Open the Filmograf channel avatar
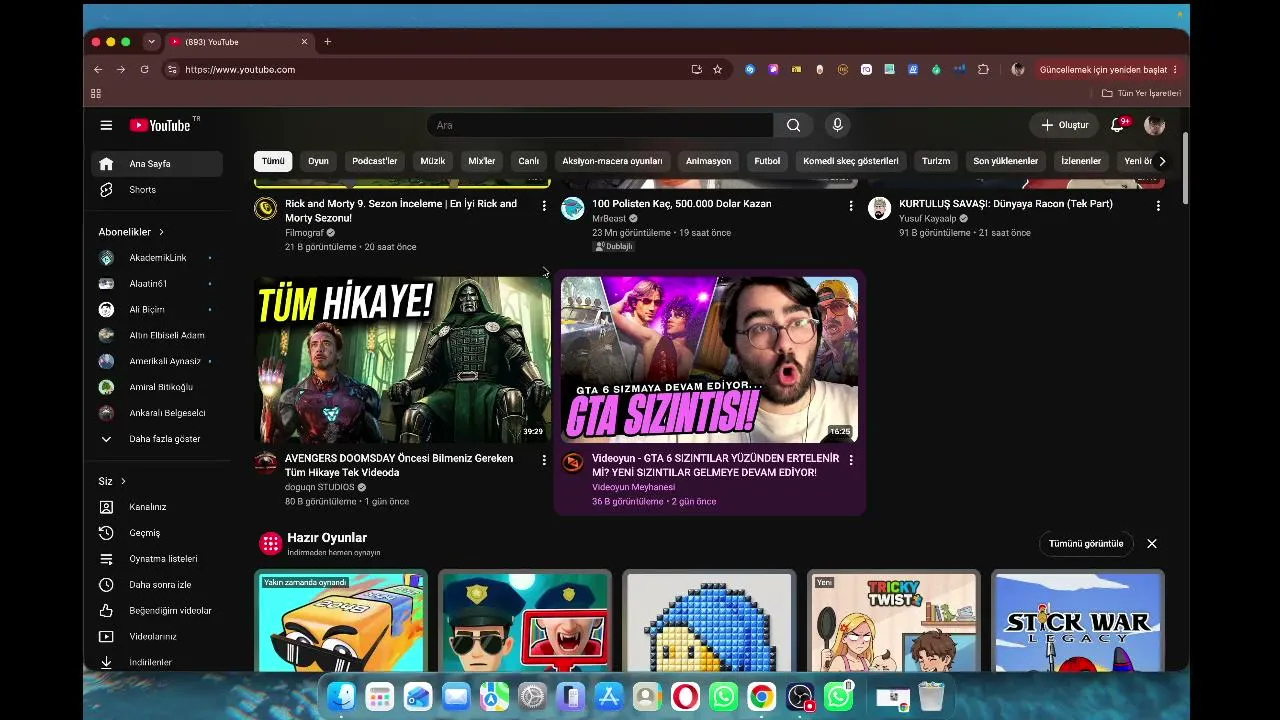Image resolution: width=1280 pixels, height=720 pixels. point(266,208)
